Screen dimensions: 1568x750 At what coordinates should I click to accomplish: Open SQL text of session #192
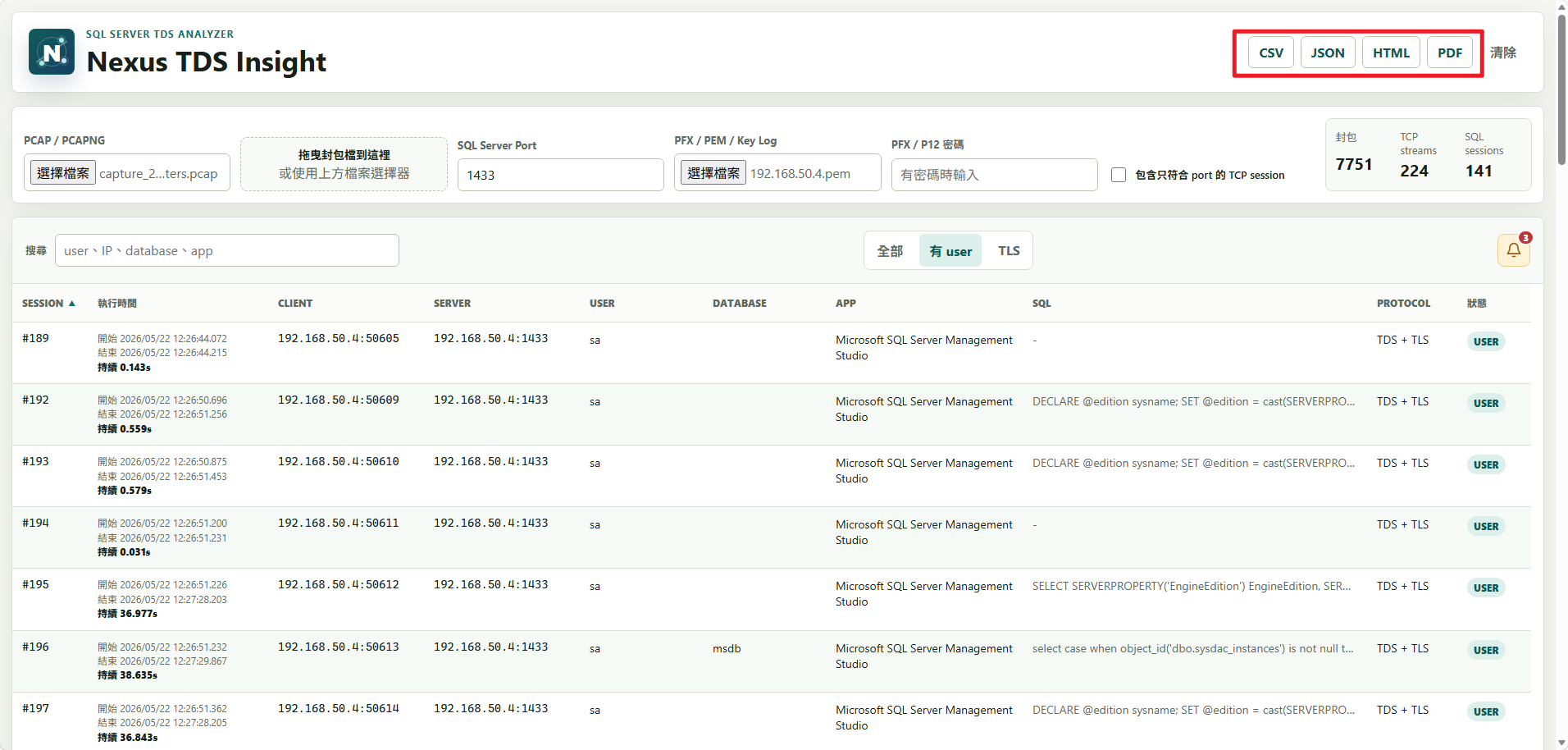(1193, 401)
